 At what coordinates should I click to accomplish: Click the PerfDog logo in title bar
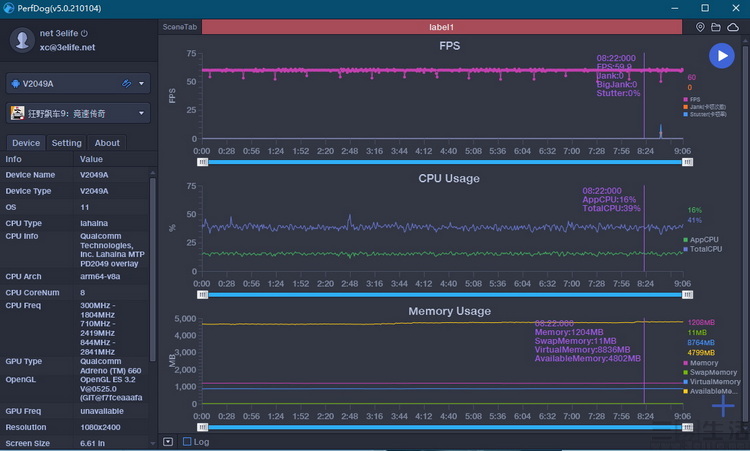9,8
